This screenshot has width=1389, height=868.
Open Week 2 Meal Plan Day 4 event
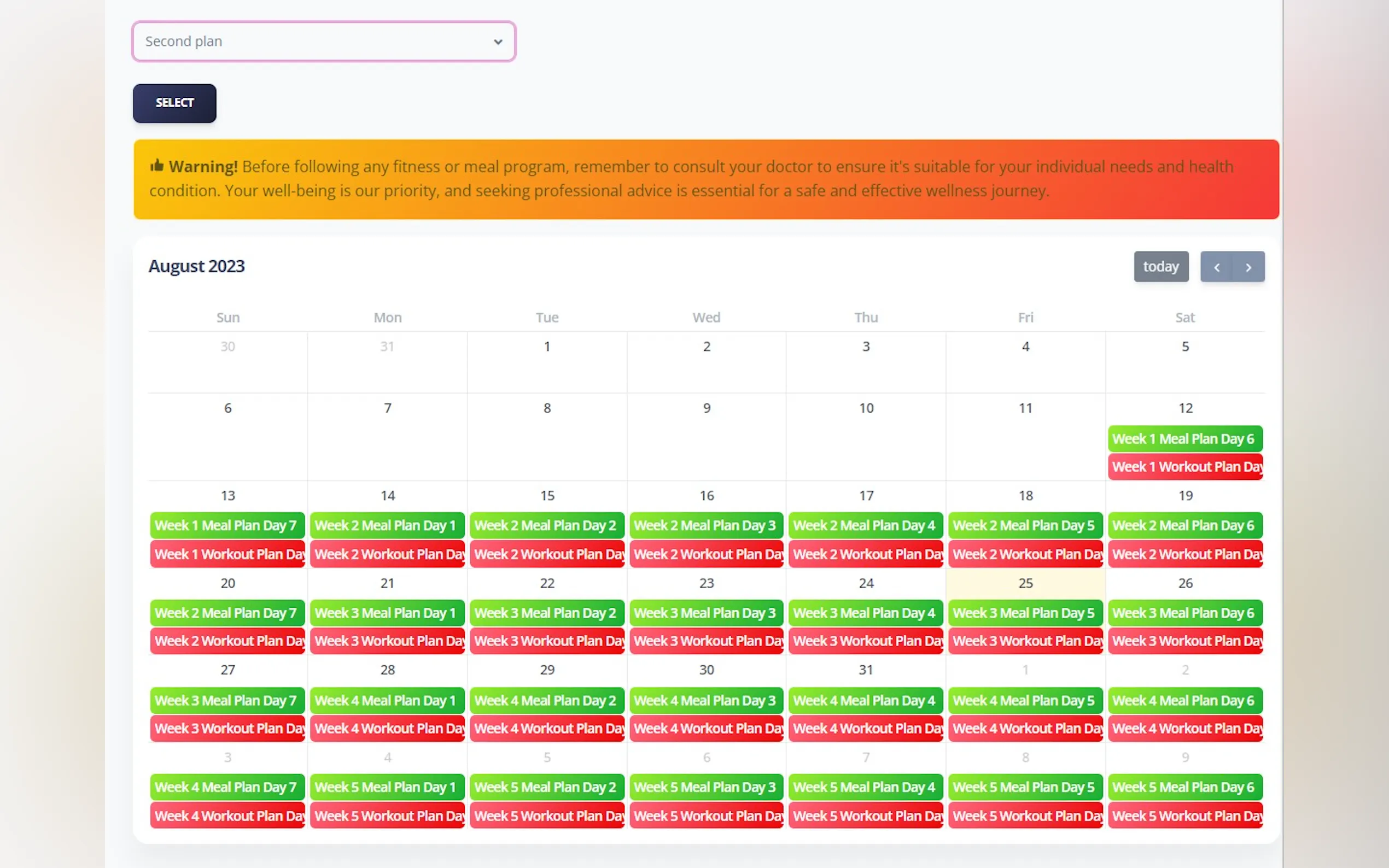point(865,525)
